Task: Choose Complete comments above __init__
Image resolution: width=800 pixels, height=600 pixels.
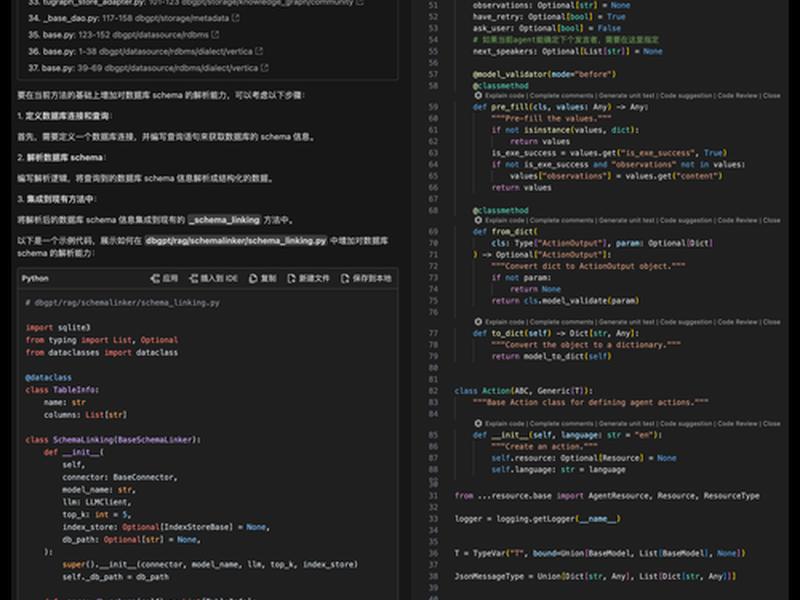Action: click(562, 423)
